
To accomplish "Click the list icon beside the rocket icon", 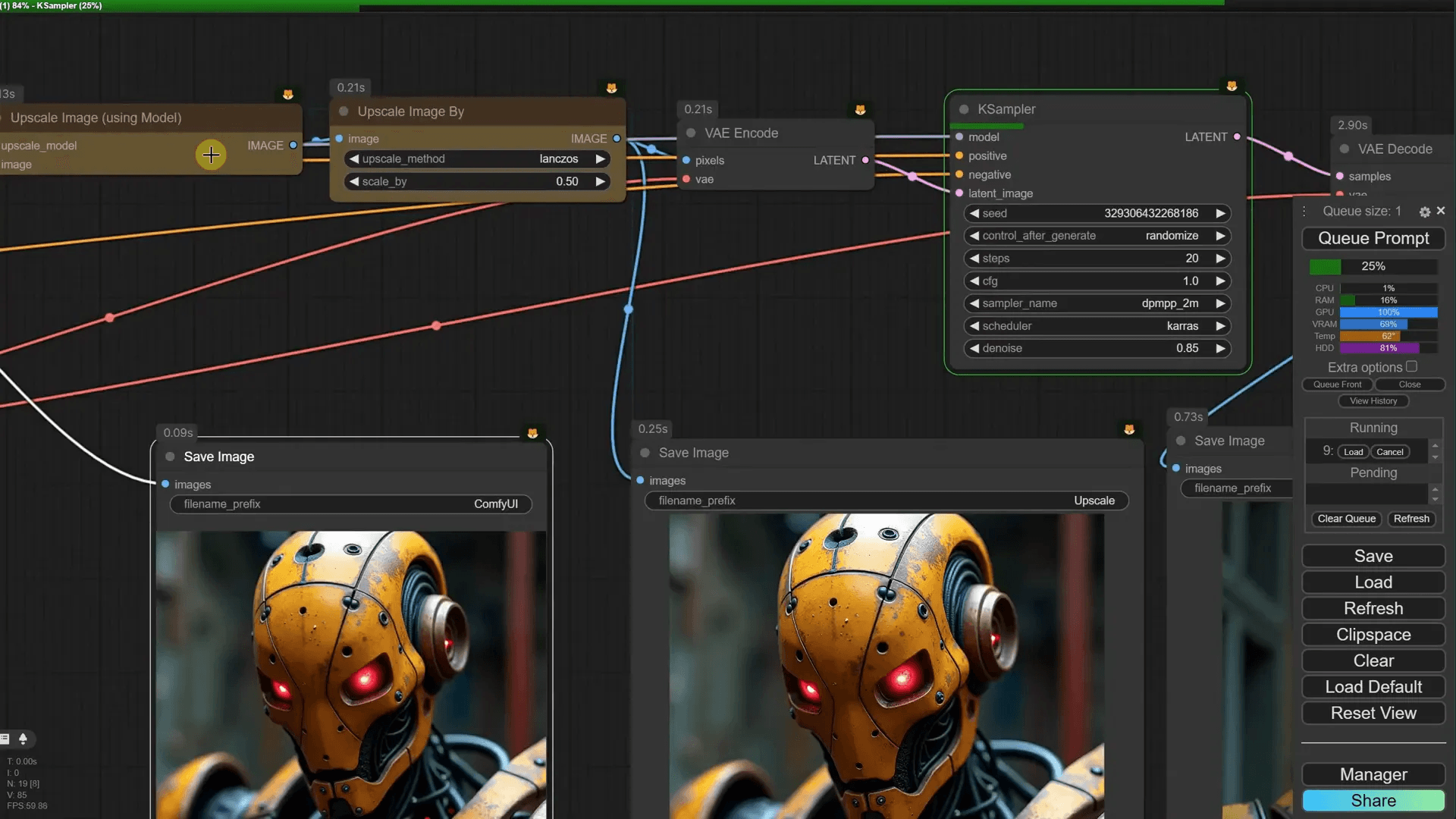I will pos(5,739).
